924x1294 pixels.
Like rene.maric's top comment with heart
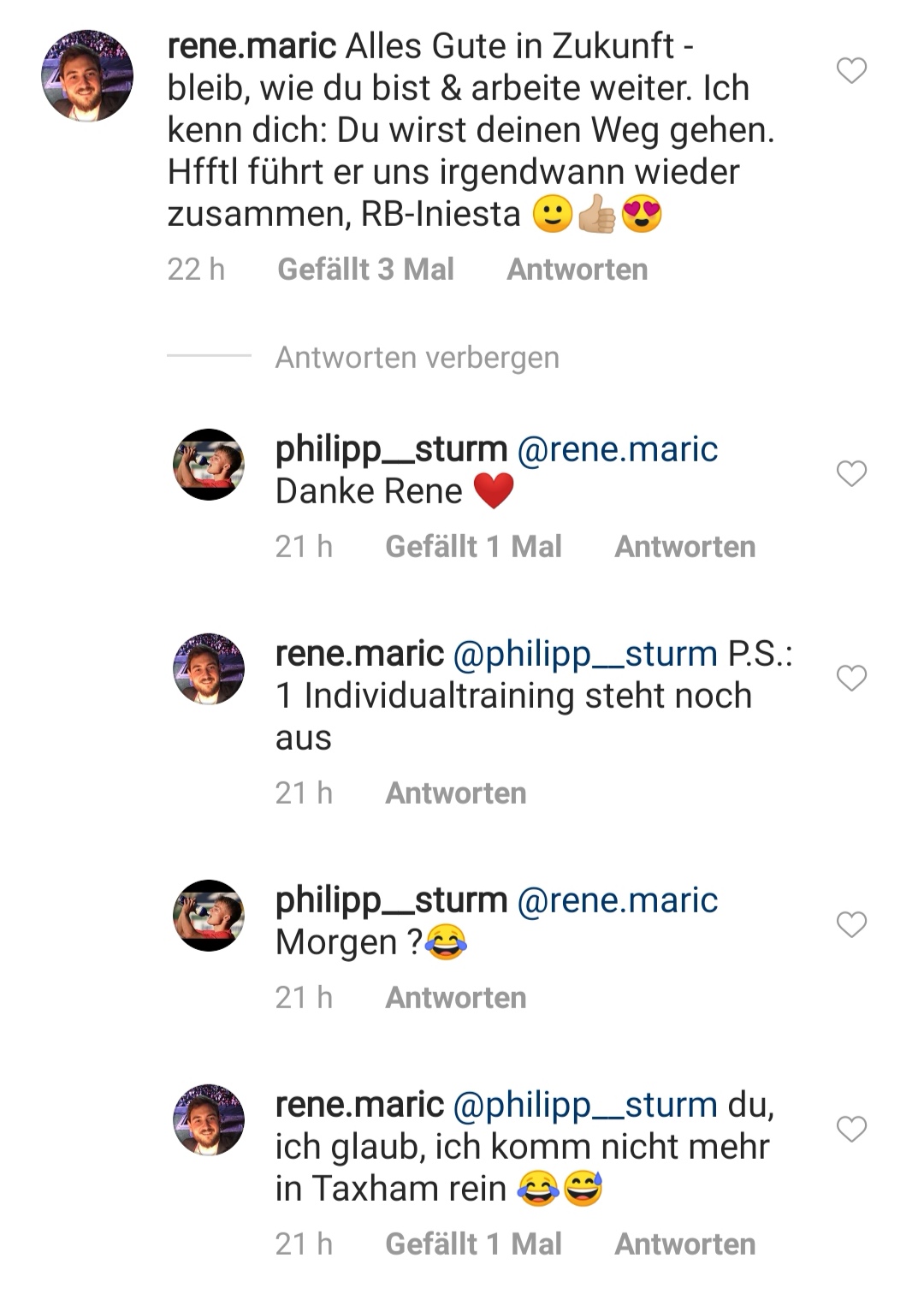(x=851, y=70)
